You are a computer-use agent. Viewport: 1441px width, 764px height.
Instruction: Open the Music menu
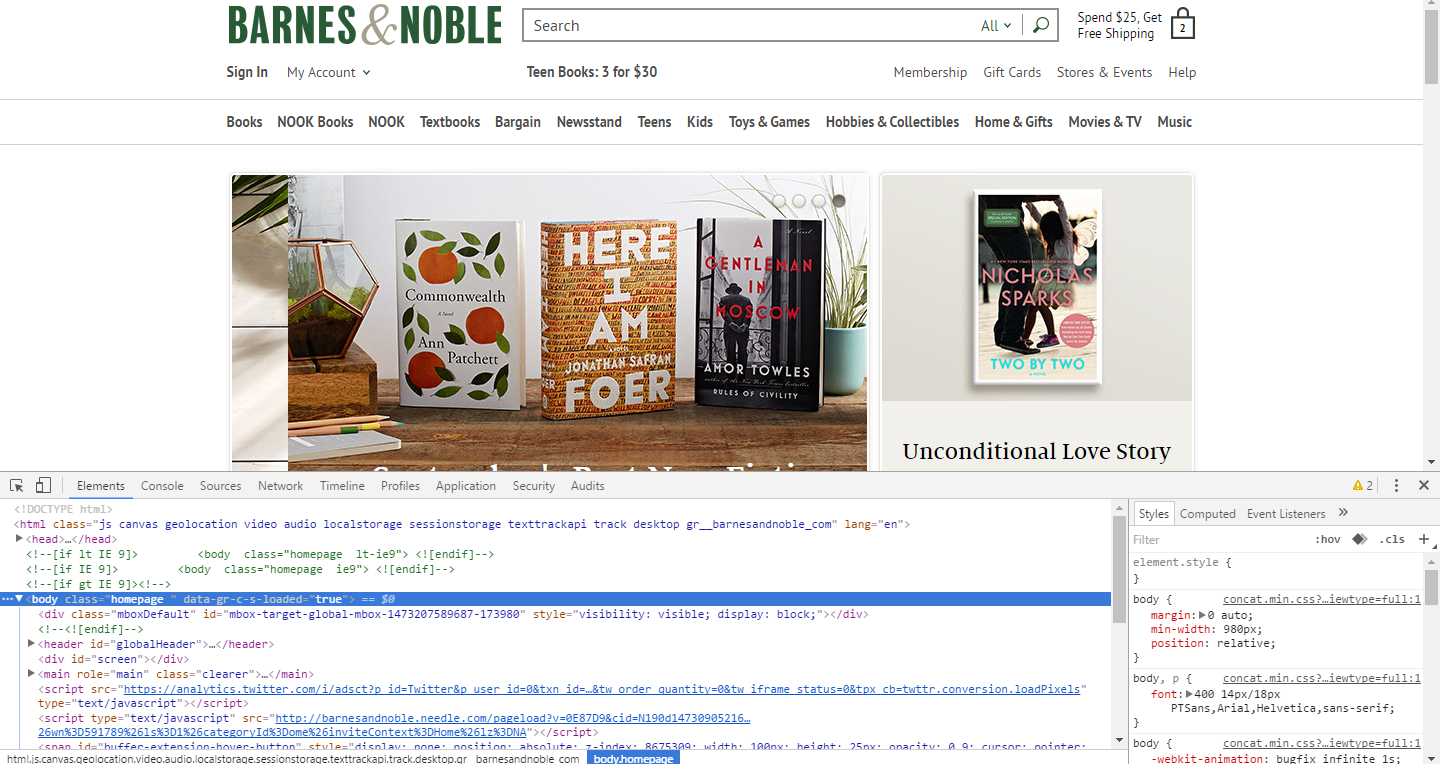tap(1174, 122)
